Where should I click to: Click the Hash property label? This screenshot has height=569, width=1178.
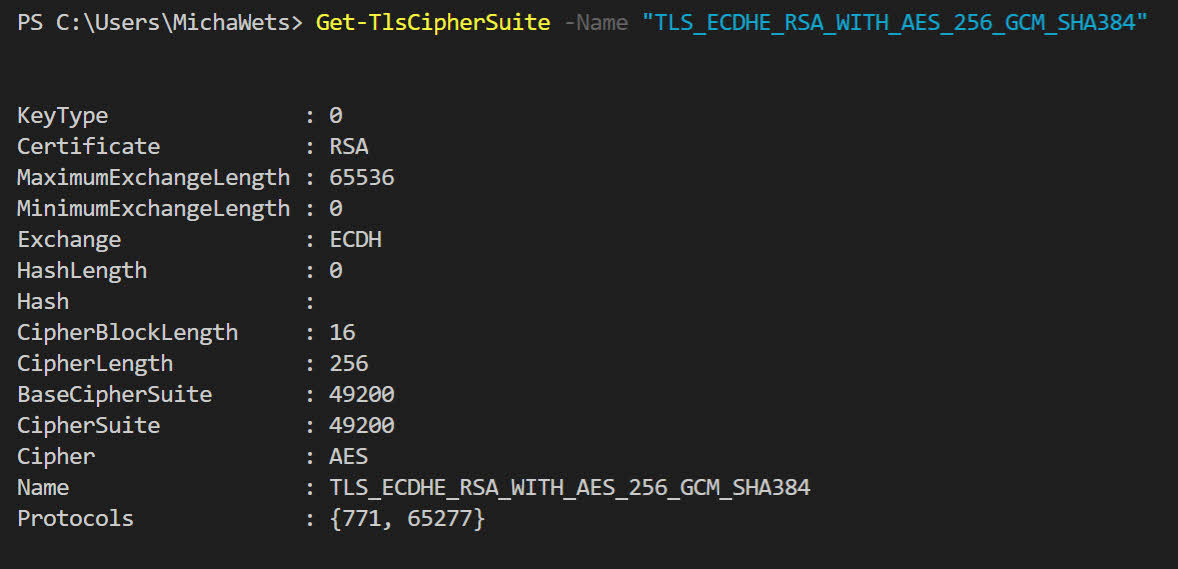tap(43, 301)
